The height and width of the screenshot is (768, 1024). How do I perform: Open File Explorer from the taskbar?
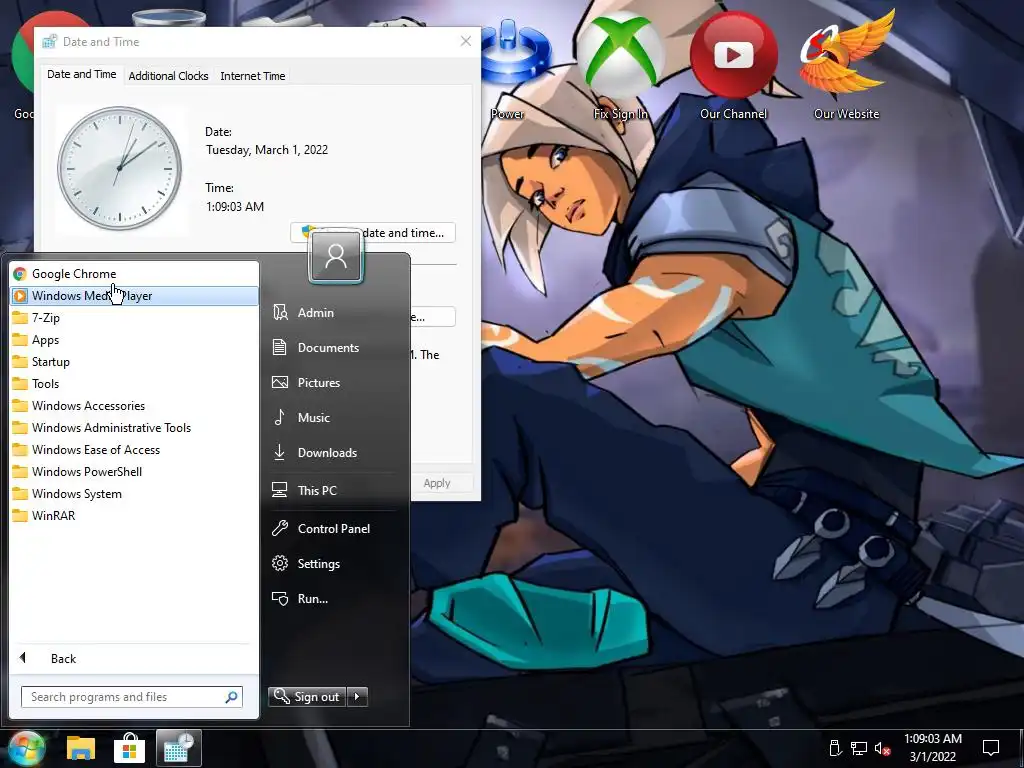point(81,748)
